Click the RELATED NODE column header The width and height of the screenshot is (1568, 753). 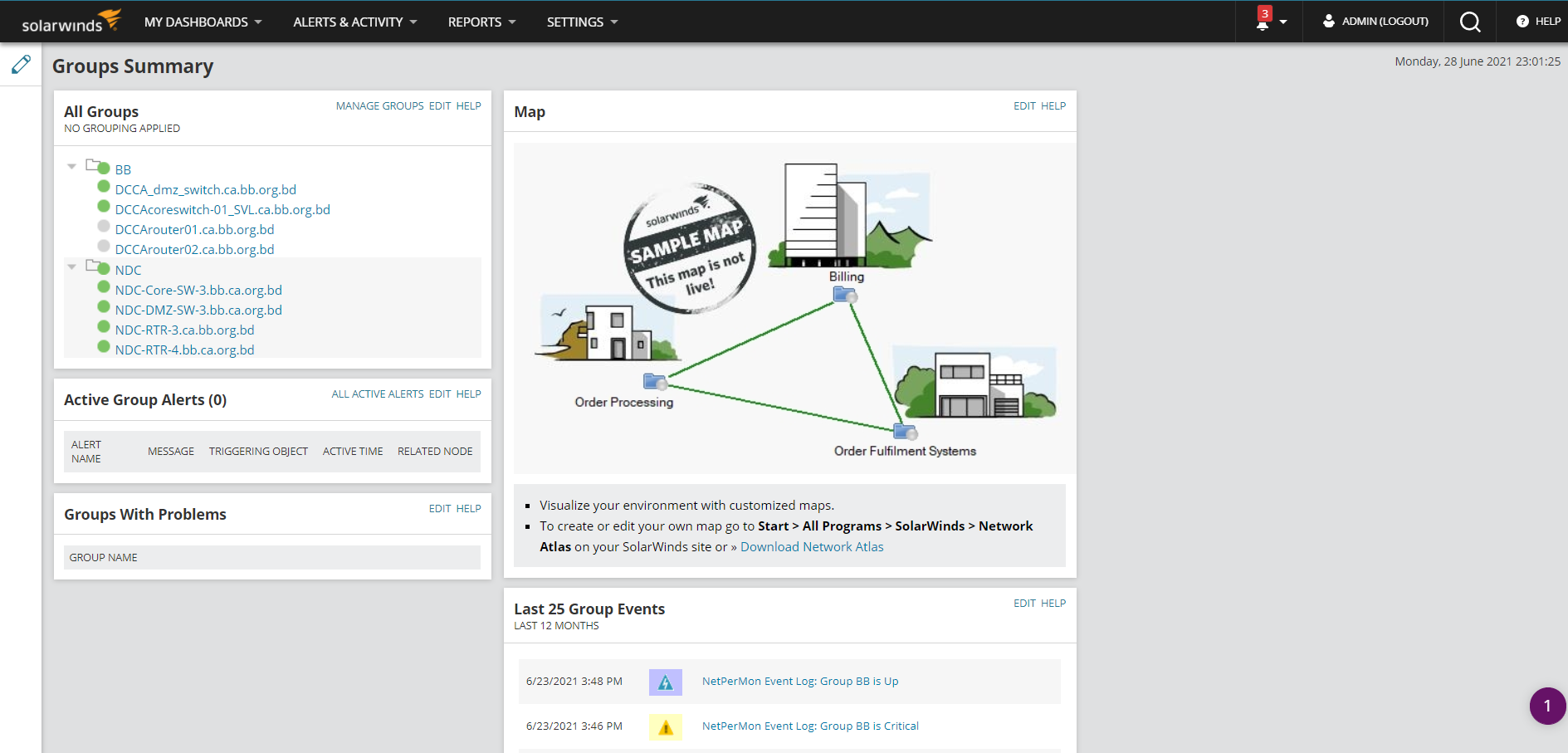point(435,452)
